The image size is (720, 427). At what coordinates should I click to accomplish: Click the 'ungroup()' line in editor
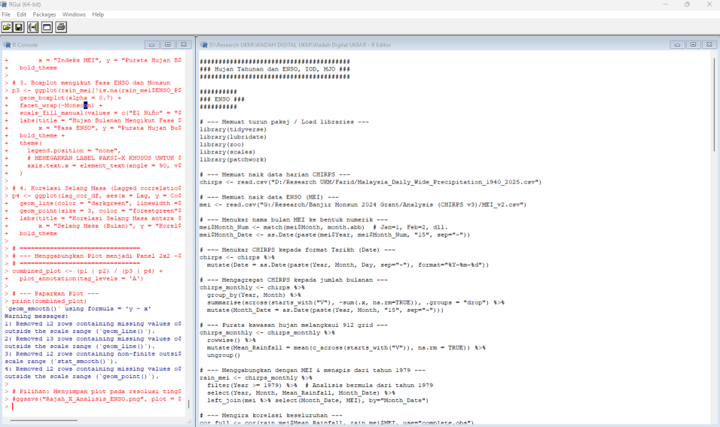224,355
